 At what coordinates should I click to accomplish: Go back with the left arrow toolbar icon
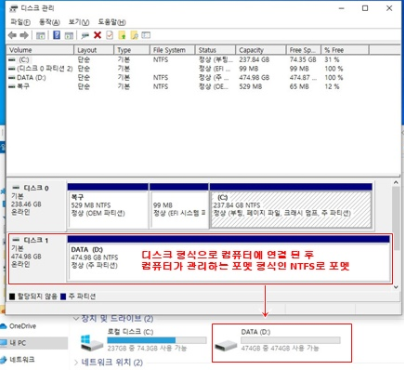pyautogui.click(x=12, y=35)
